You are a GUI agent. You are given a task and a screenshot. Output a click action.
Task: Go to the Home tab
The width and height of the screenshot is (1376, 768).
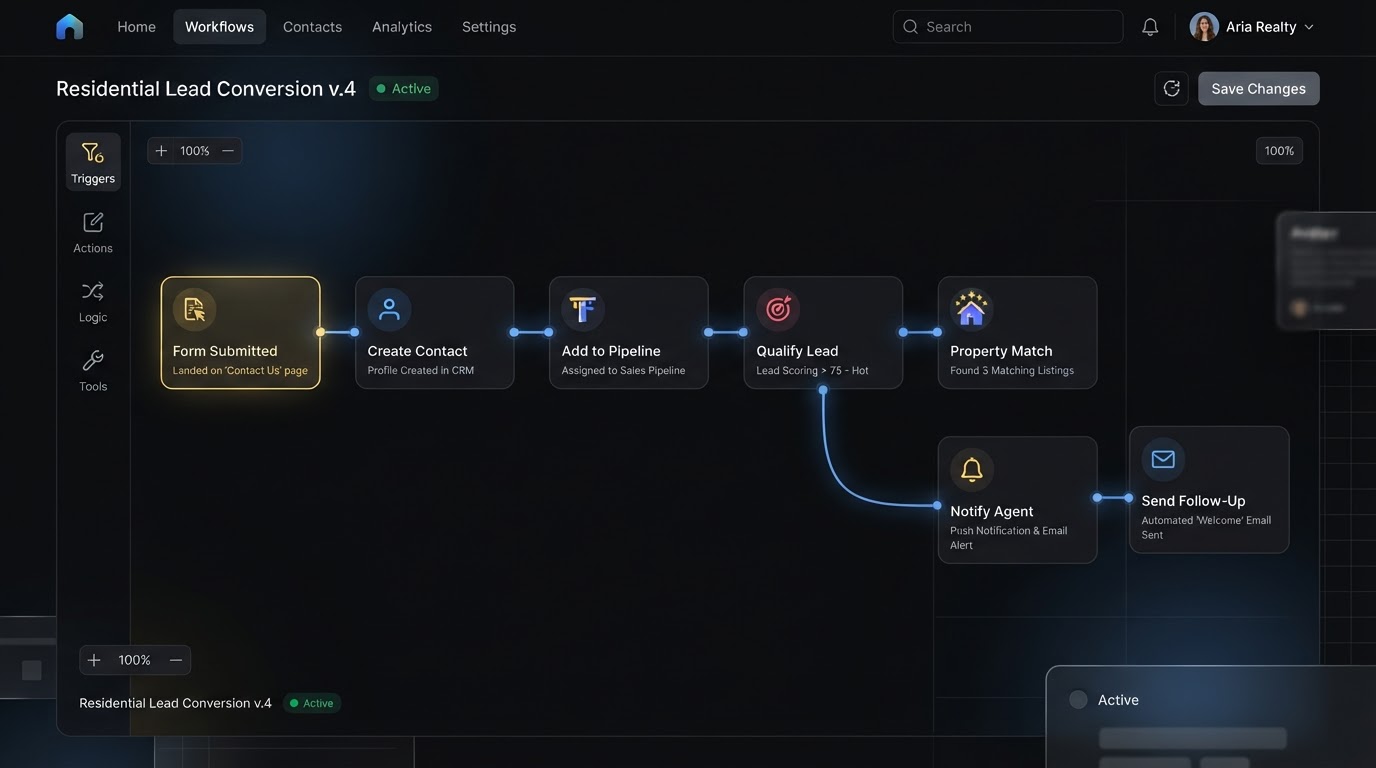point(136,27)
